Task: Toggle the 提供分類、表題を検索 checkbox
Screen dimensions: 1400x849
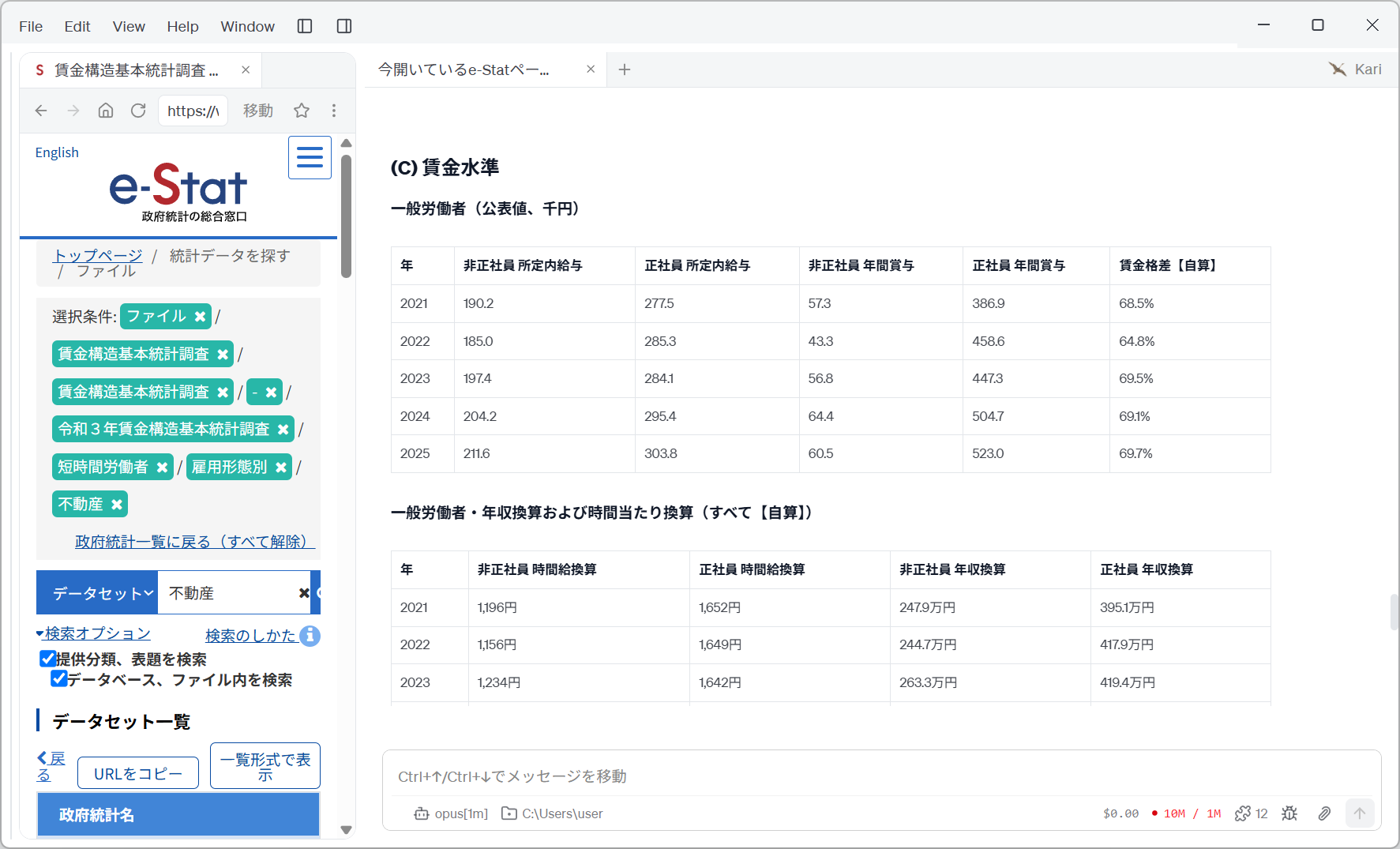Action: 48,659
